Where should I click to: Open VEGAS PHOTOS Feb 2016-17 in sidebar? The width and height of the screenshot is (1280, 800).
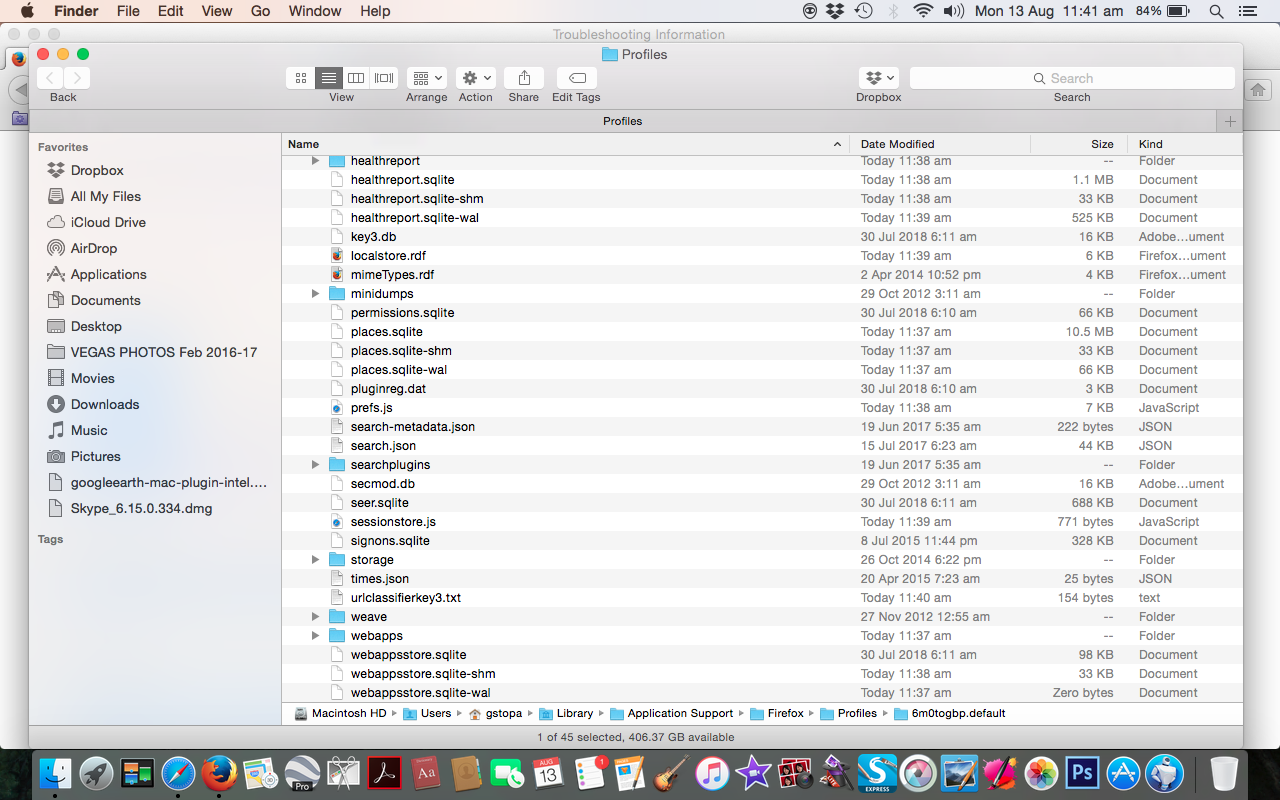(x=164, y=352)
